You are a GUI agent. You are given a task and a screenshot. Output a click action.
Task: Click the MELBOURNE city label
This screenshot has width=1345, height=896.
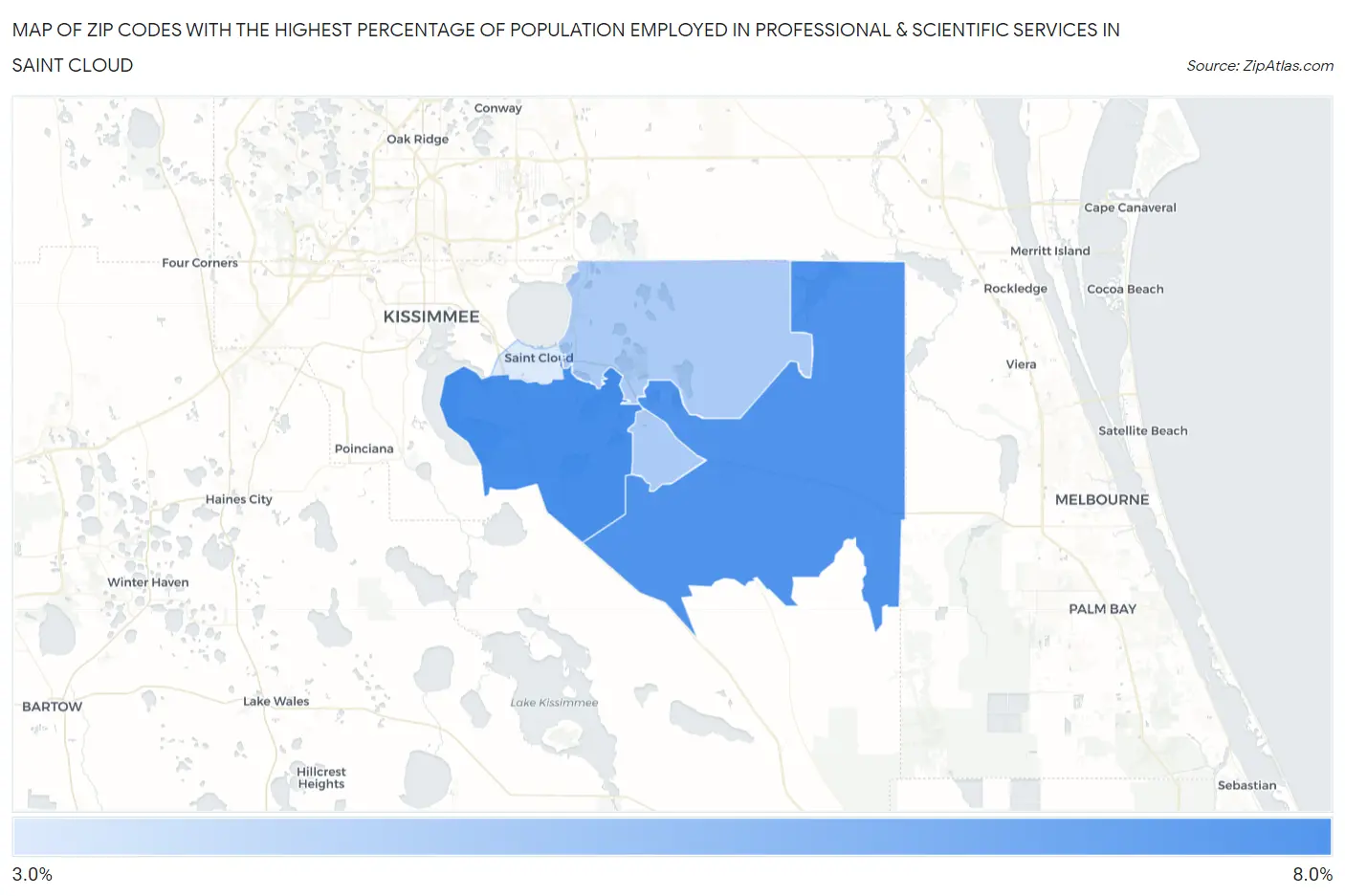[x=1102, y=499]
